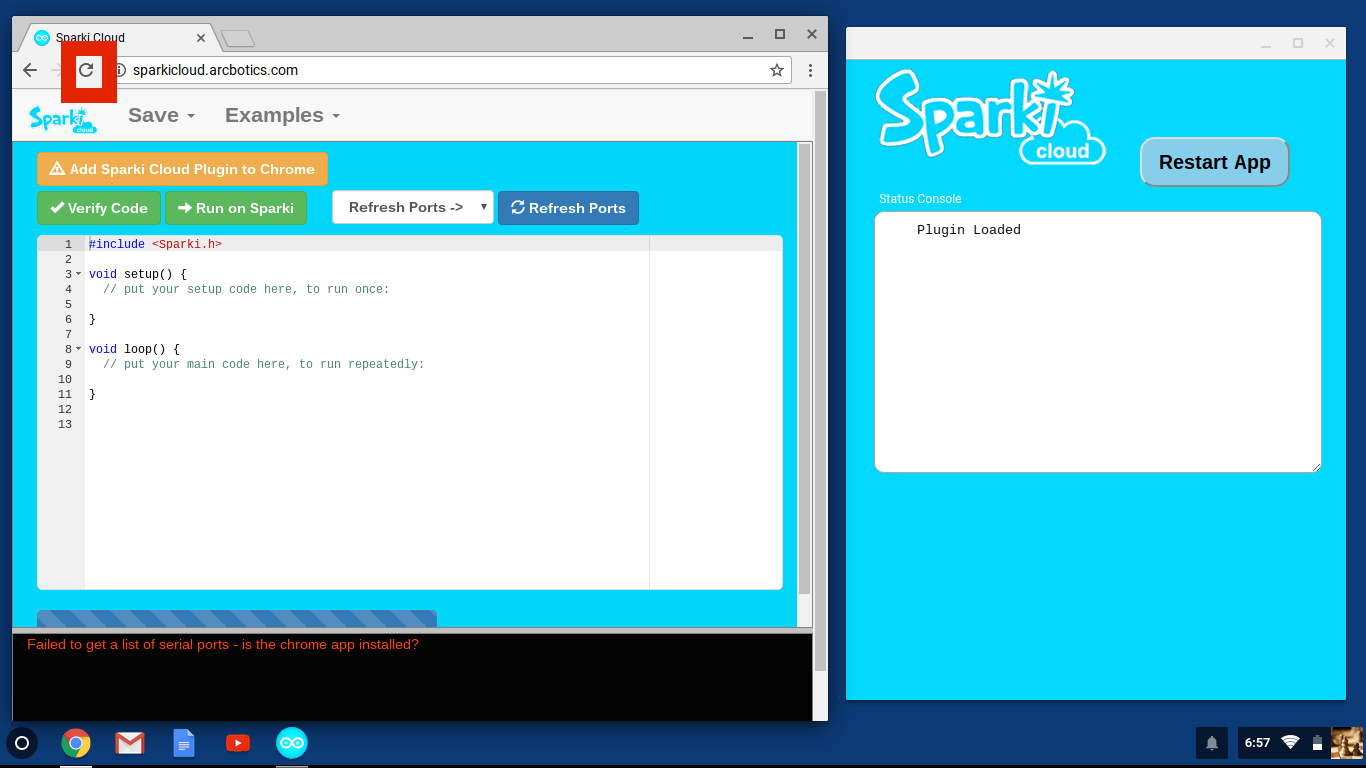Click the battery icon in system tray

1317,743
